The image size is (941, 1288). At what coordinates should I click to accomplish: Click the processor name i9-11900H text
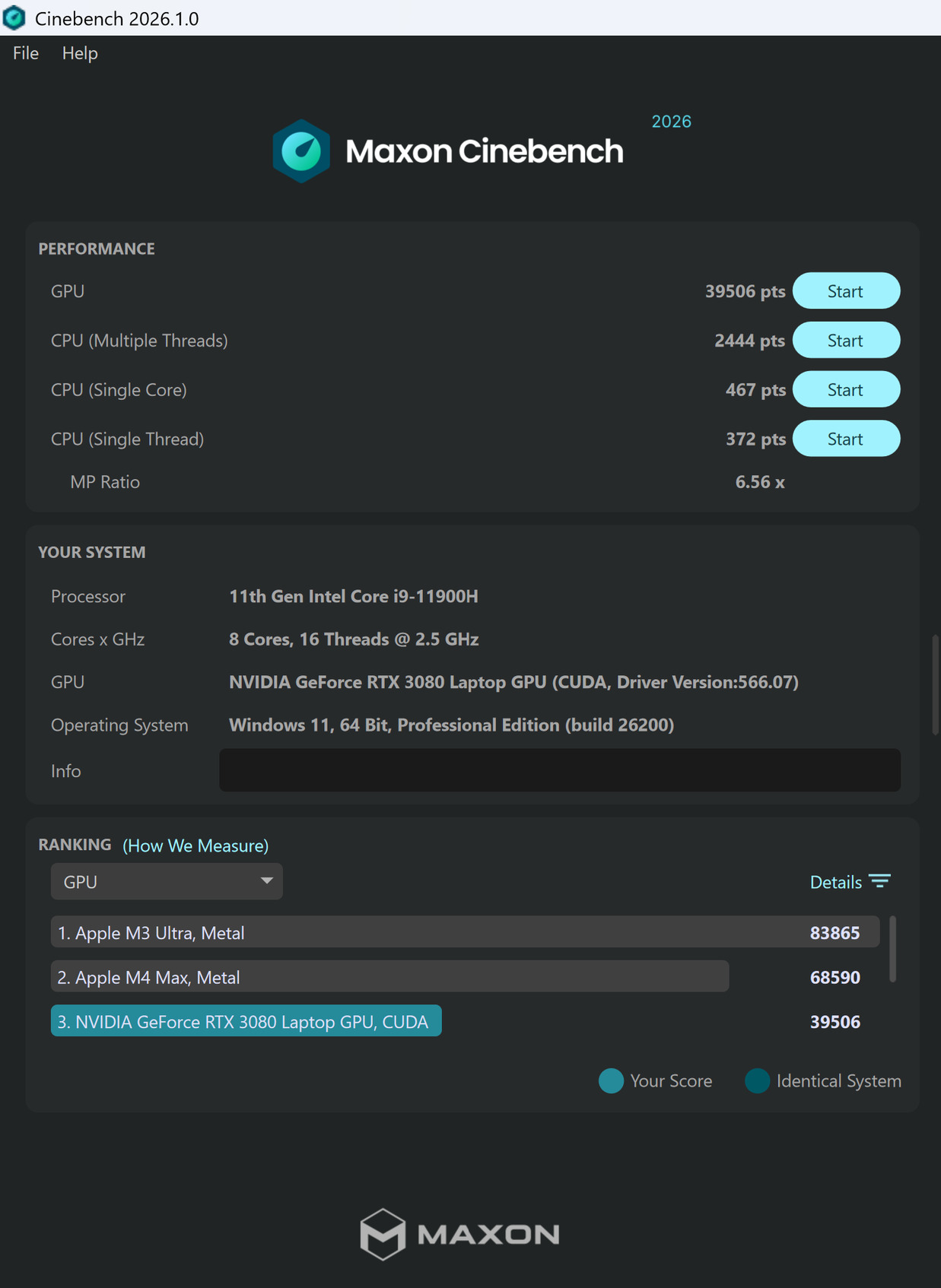click(x=354, y=596)
